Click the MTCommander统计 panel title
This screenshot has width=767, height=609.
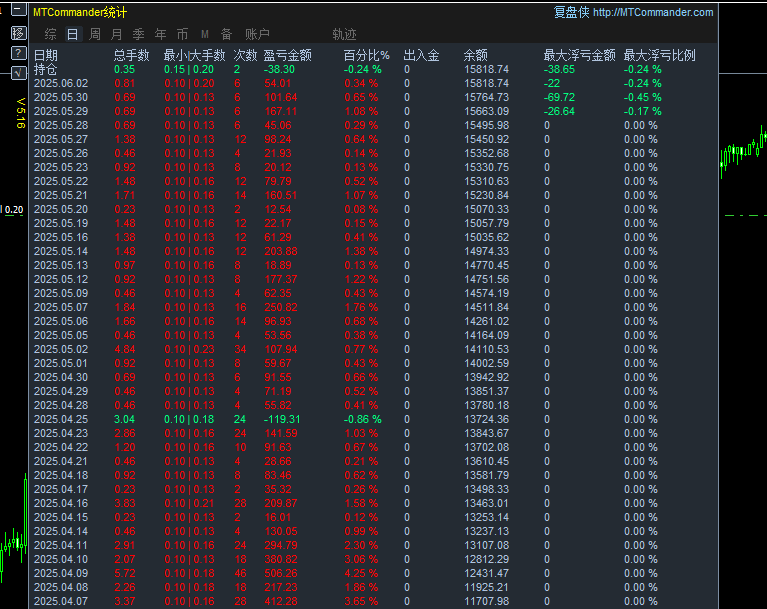(x=80, y=12)
